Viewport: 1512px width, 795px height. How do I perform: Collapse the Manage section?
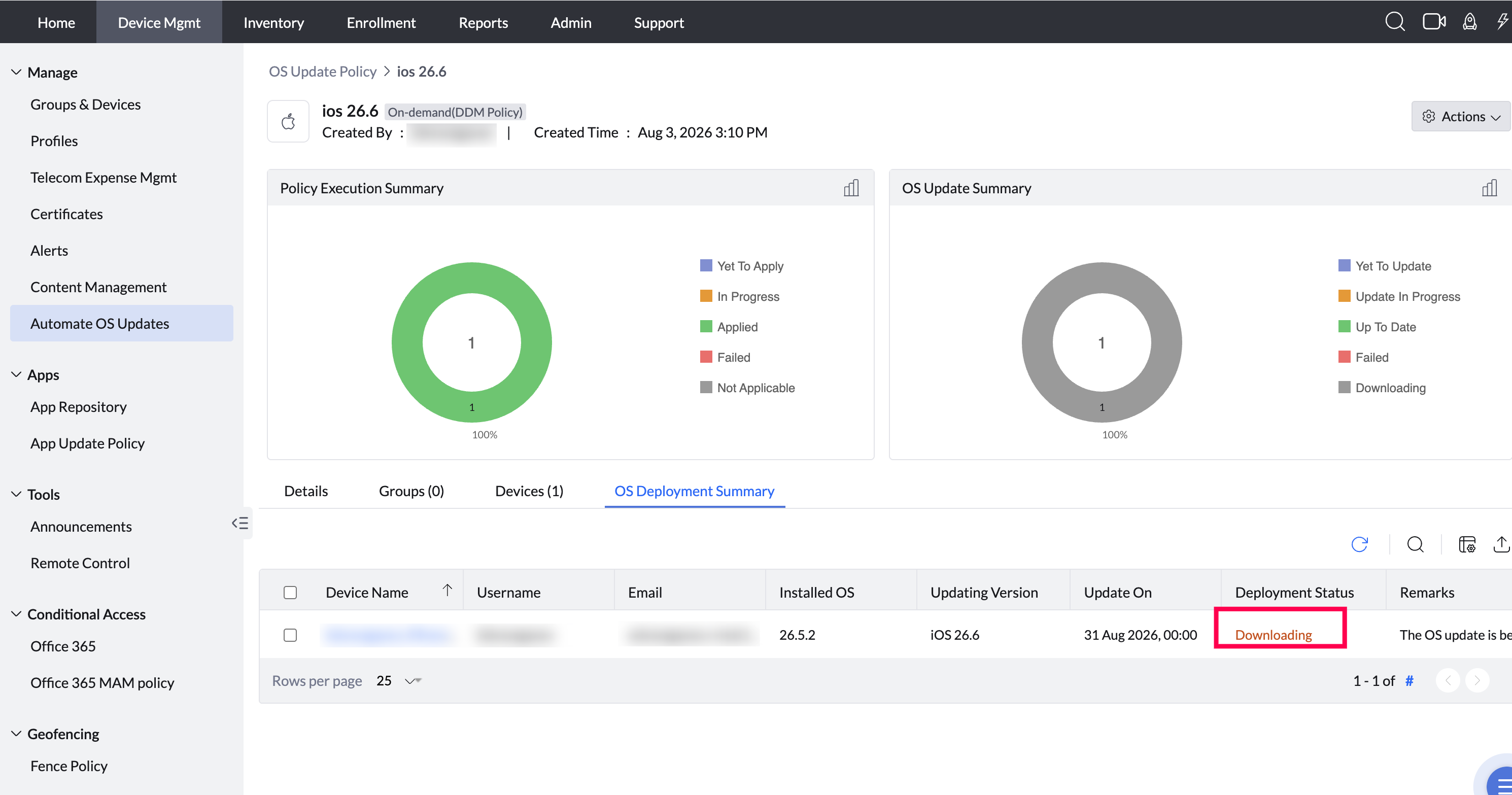(16, 72)
